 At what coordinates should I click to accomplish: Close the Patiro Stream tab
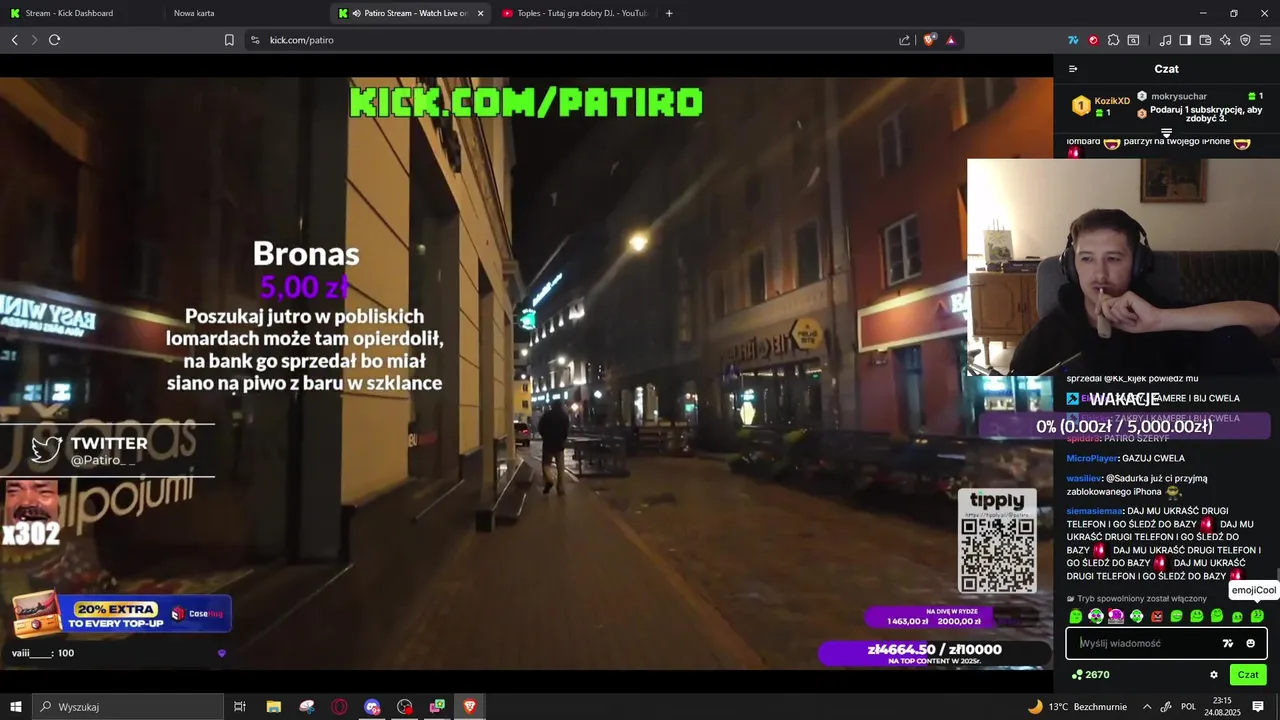(481, 13)
